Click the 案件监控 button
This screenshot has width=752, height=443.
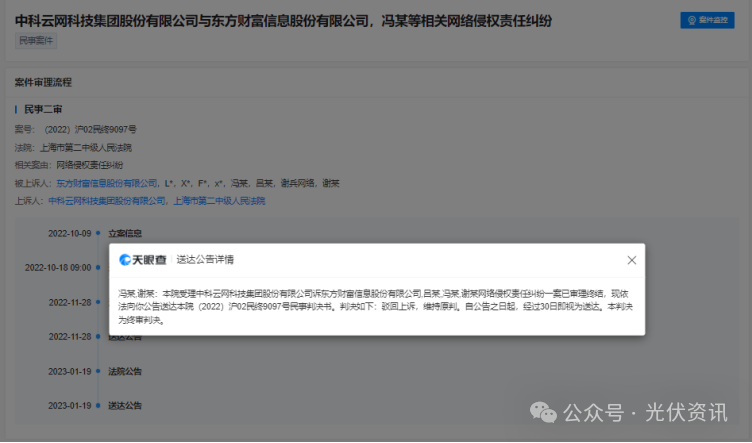[707, 20]
